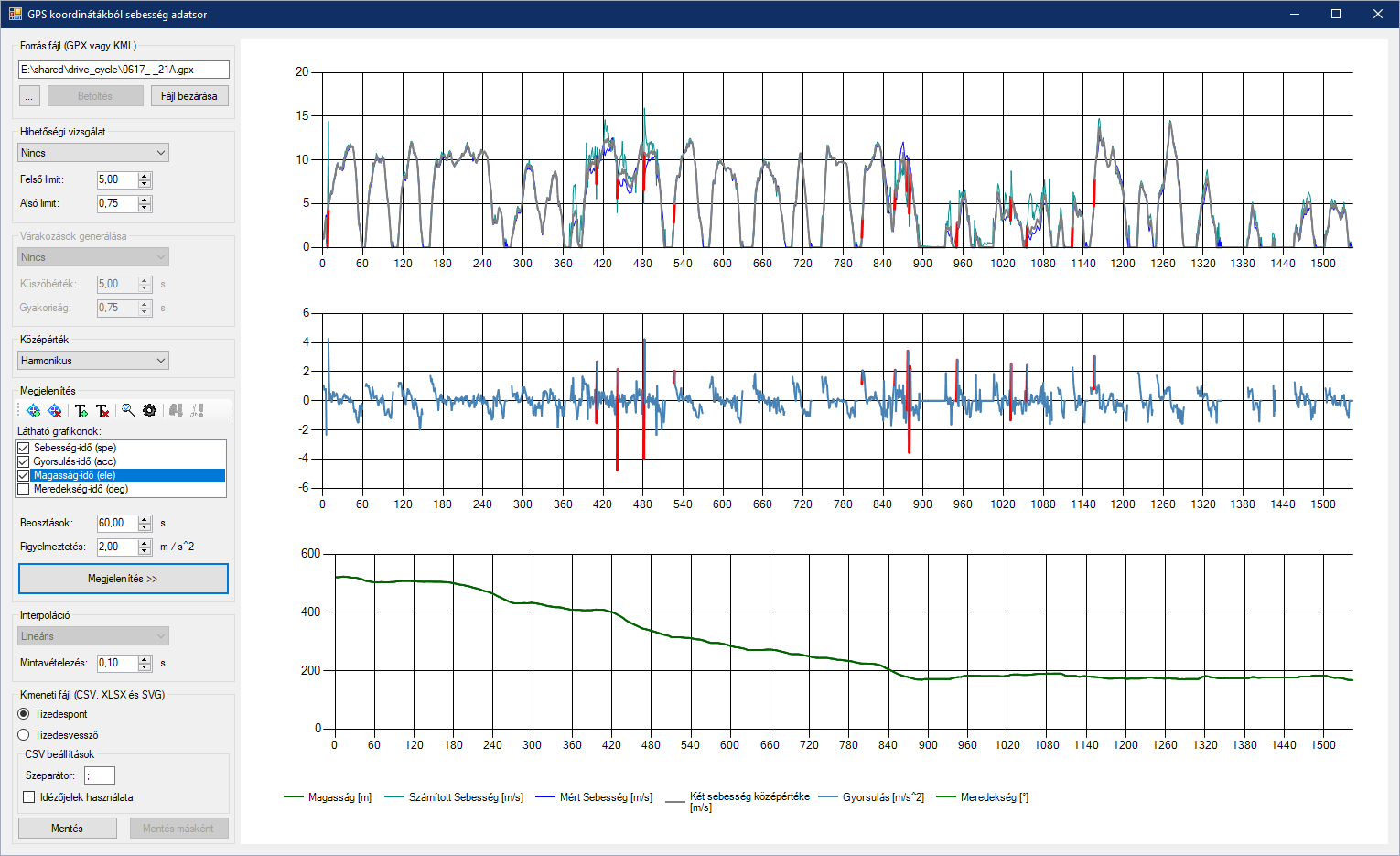Increase the Felső limit value with up arrow
This screenshot has height=856, width=1400.
click(x=145, y=176)
